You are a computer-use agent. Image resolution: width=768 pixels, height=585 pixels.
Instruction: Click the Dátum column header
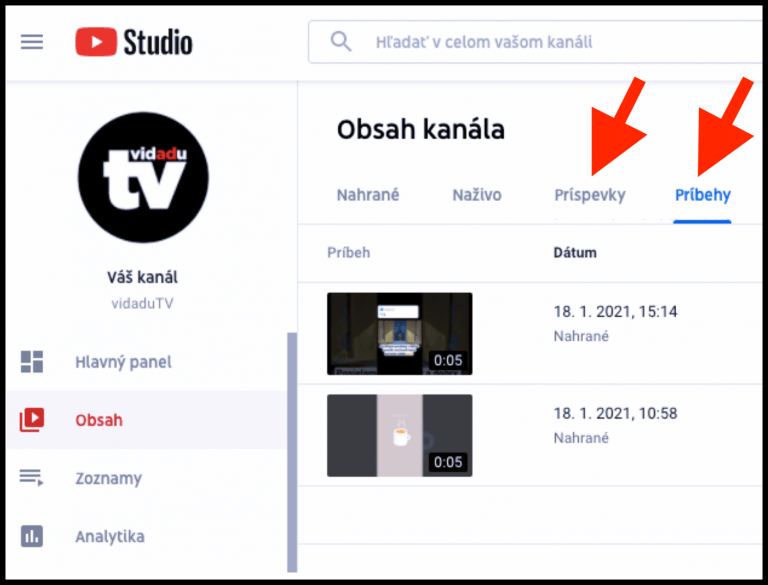[x=574, y=252]
